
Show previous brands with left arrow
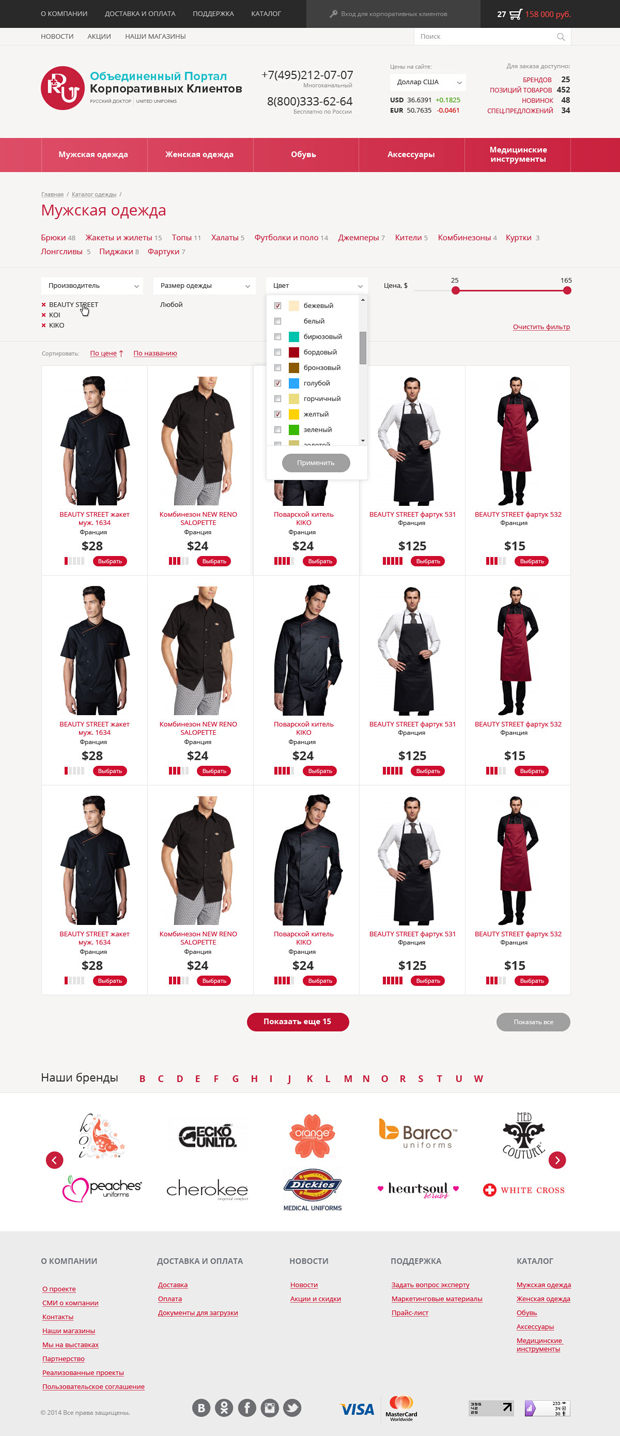54,1160
